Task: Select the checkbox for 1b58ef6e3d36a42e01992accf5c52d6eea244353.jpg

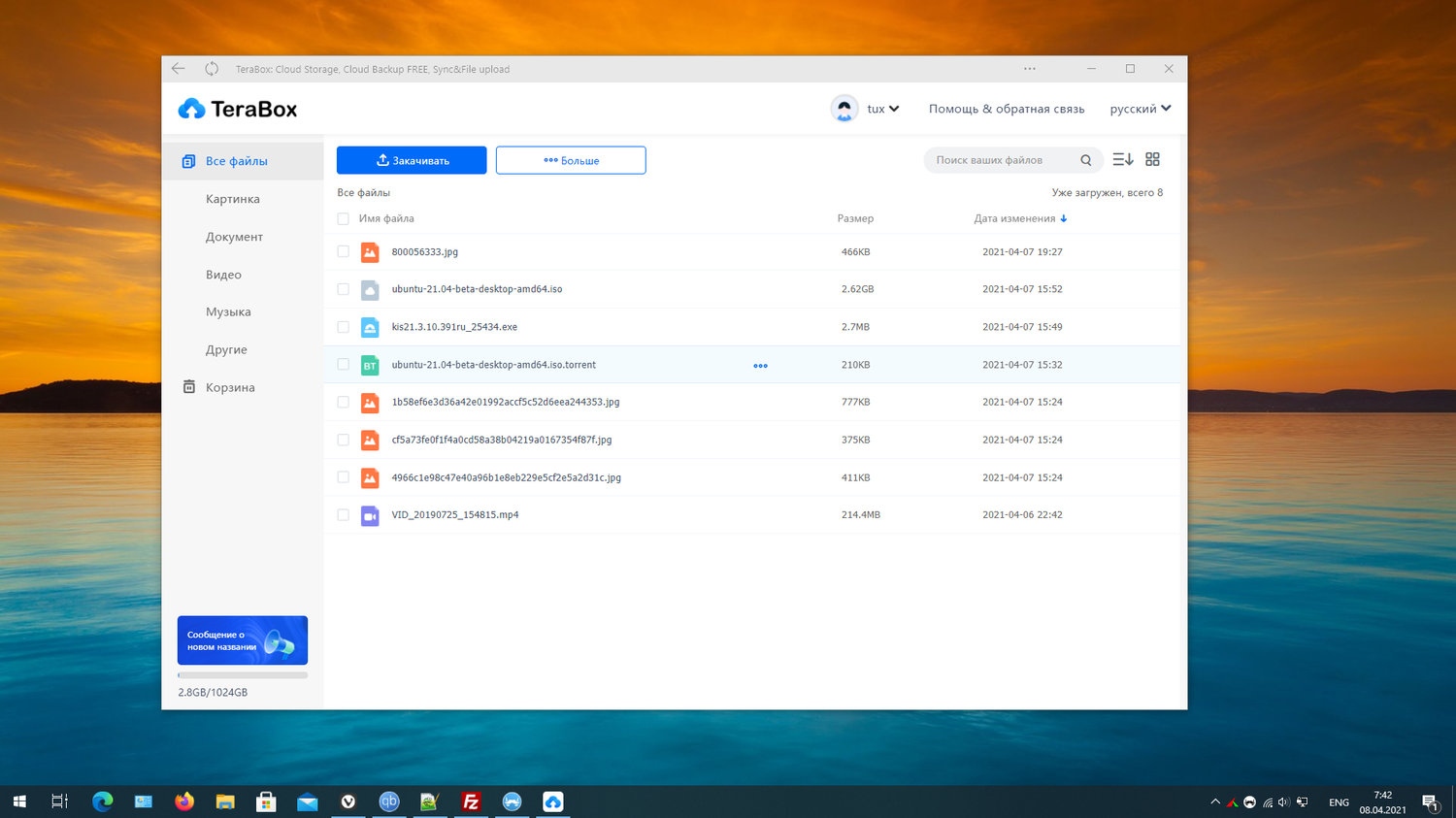Action: point(343,402)
